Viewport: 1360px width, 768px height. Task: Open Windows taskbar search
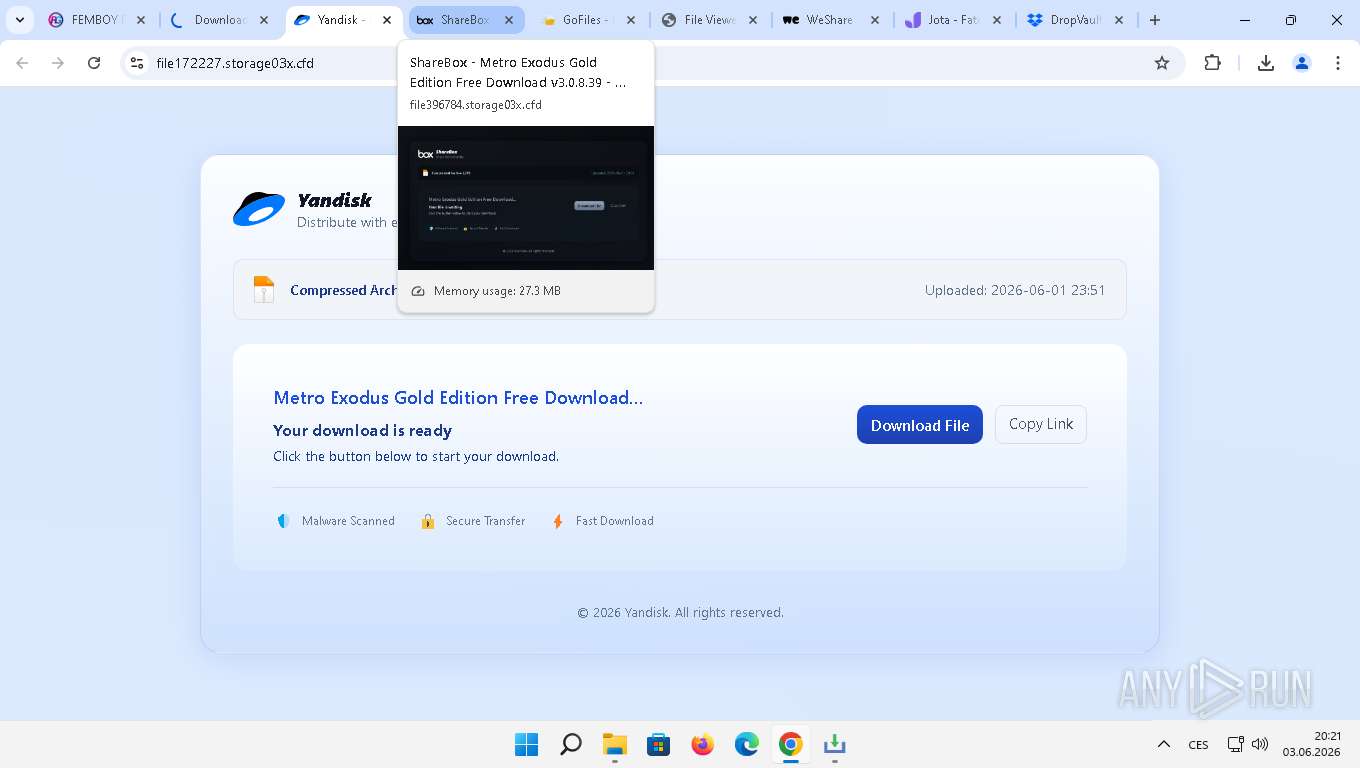tap(570, 744)
